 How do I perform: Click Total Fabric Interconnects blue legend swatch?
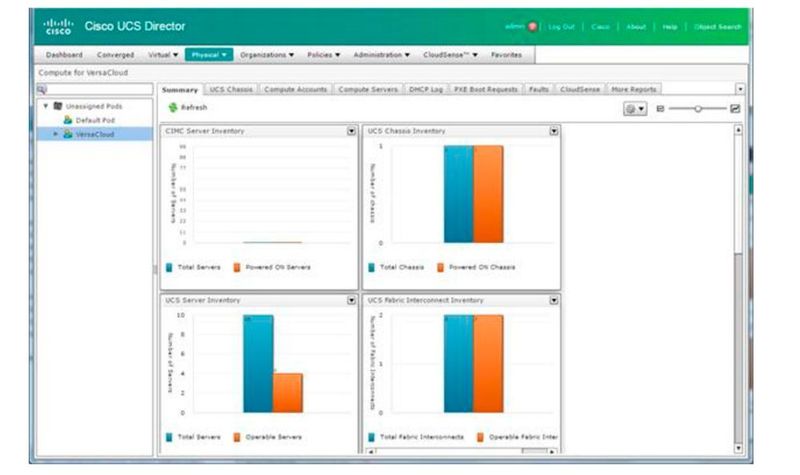(371, 437)
